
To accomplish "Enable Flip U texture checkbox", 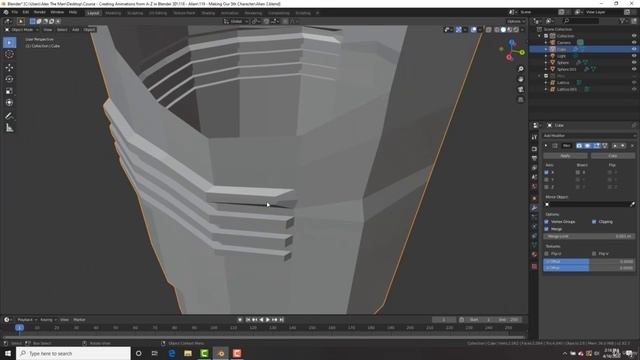I will (x=547, y=253).
